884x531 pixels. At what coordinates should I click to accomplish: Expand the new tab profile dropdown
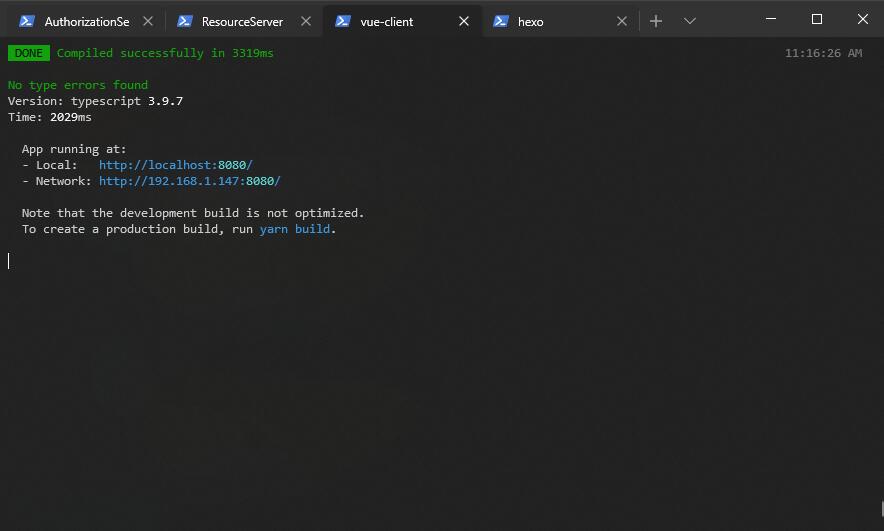click(689, 21)
